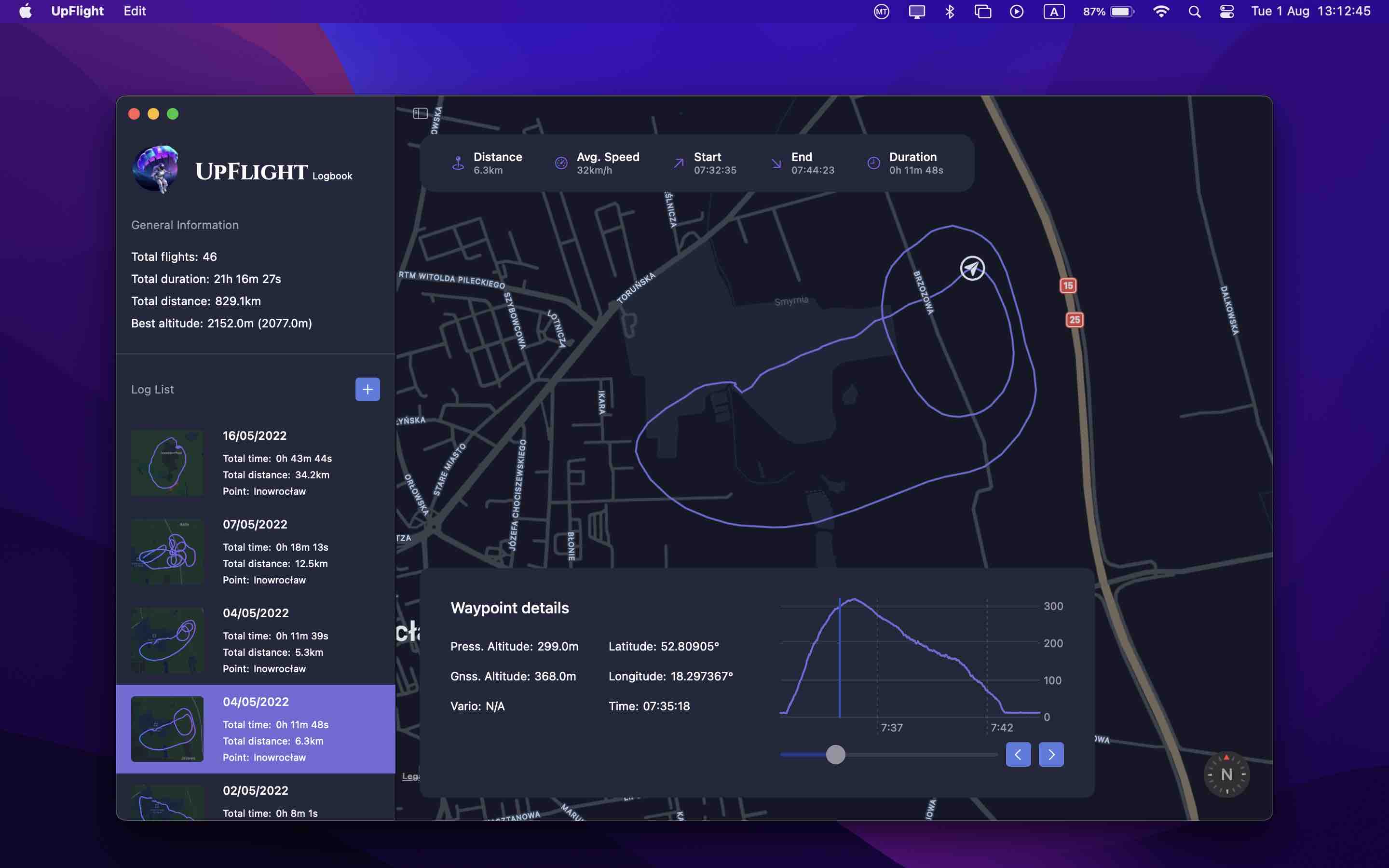Click the 16/05/2022 flight map thumbnail
Screen dimensions: 1389x868
point(167,463)
